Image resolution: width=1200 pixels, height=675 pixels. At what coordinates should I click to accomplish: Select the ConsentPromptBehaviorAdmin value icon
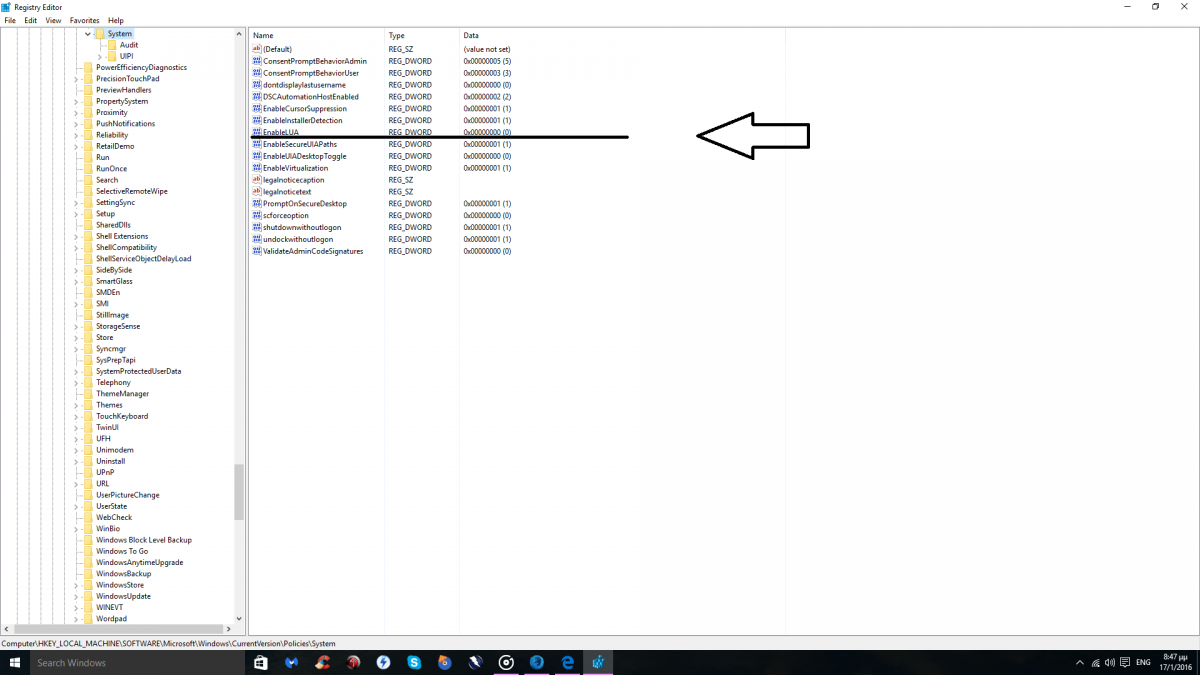tap(257, 61)
